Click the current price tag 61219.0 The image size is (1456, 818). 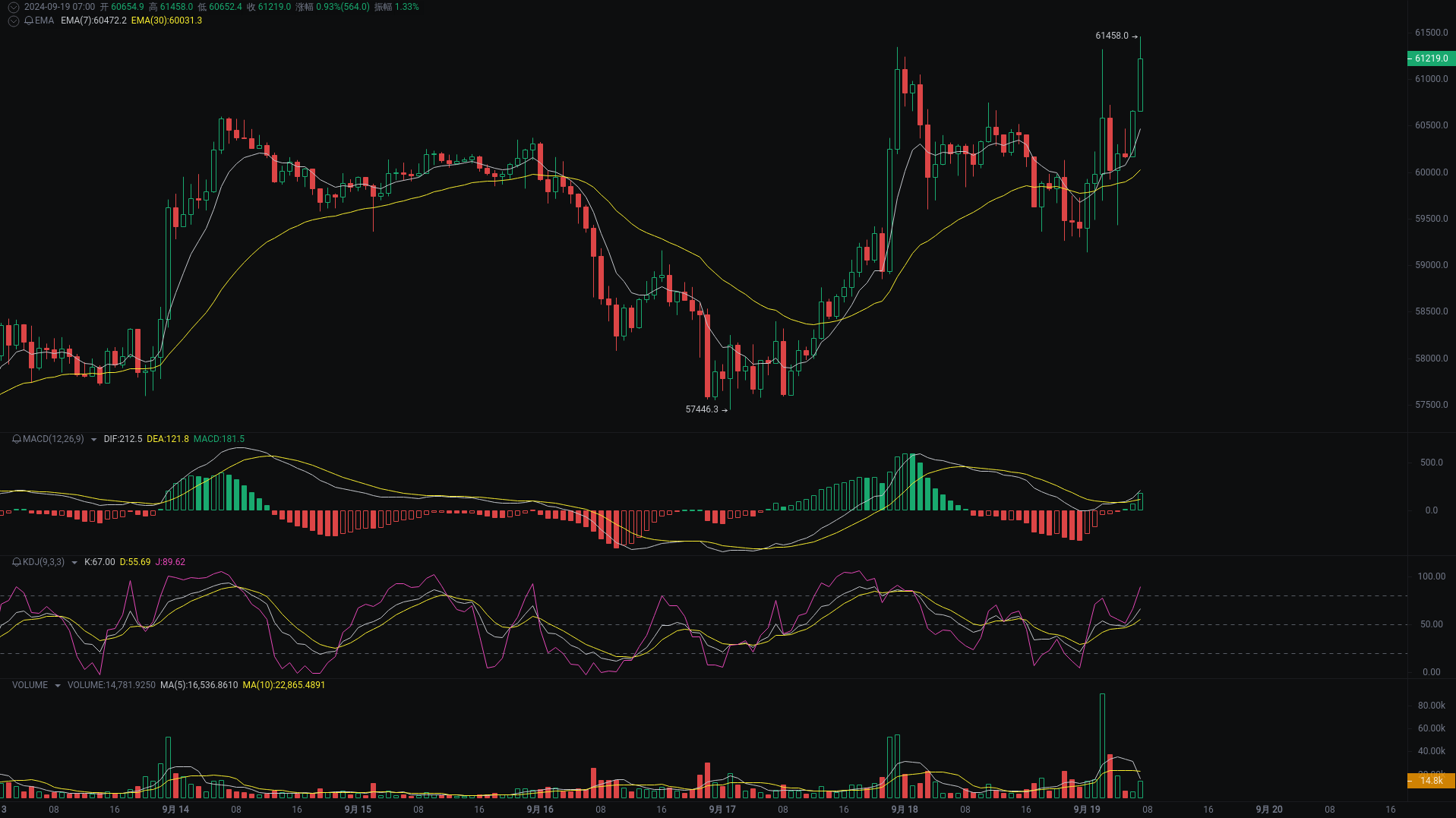(1431, 58)
